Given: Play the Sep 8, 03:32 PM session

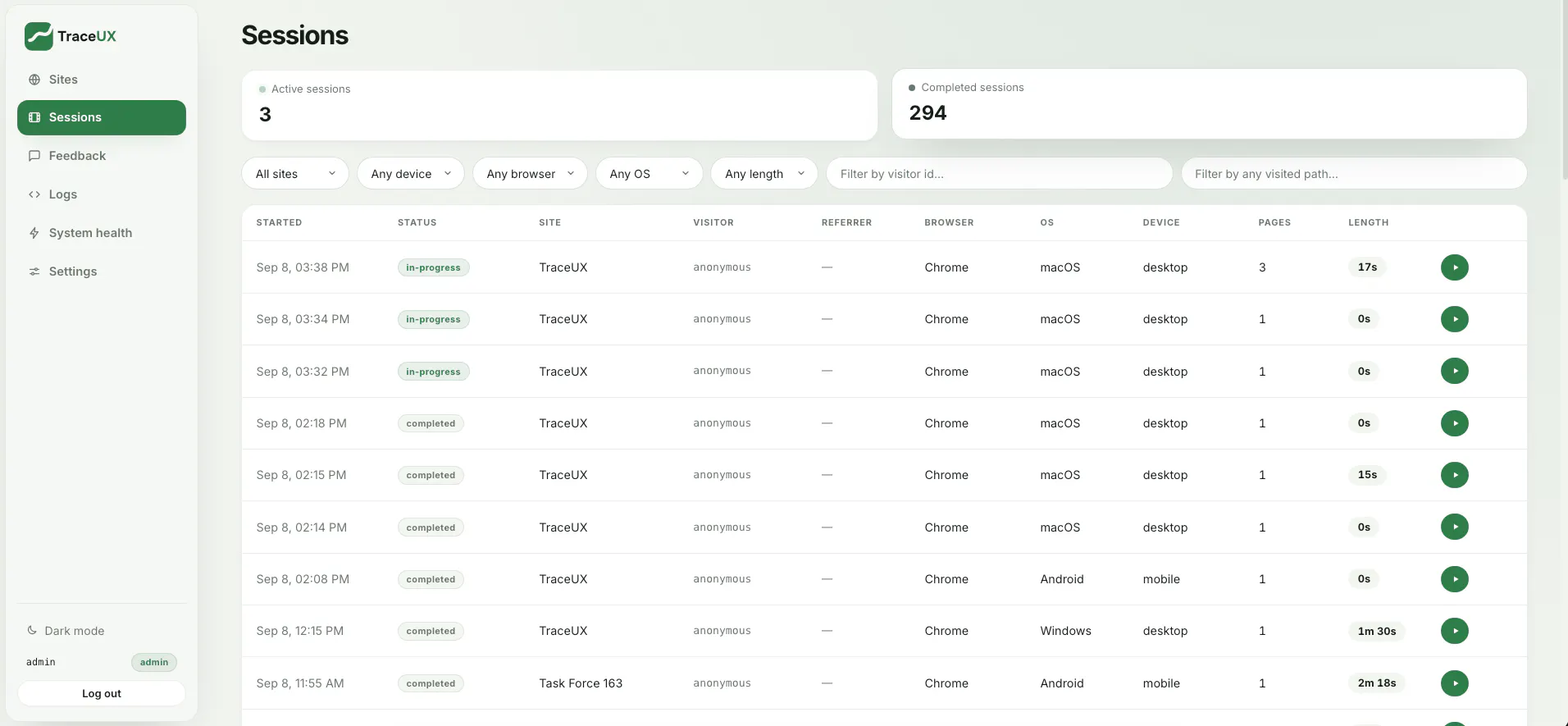Looking at the screenshot, I should [1455, 371].
